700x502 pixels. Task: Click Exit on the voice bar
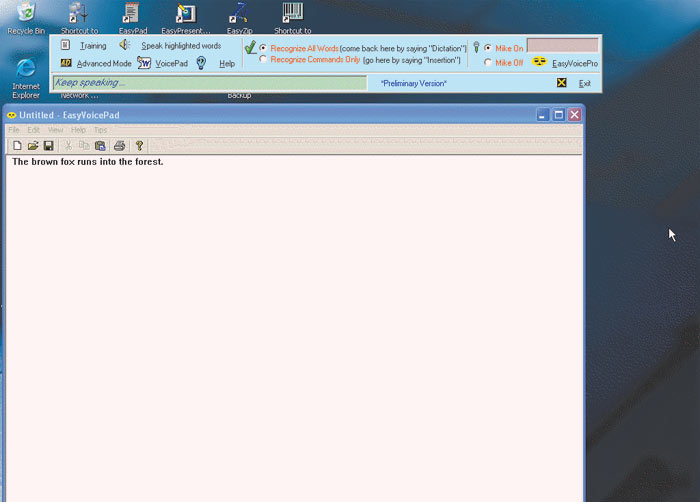(585, 83)
